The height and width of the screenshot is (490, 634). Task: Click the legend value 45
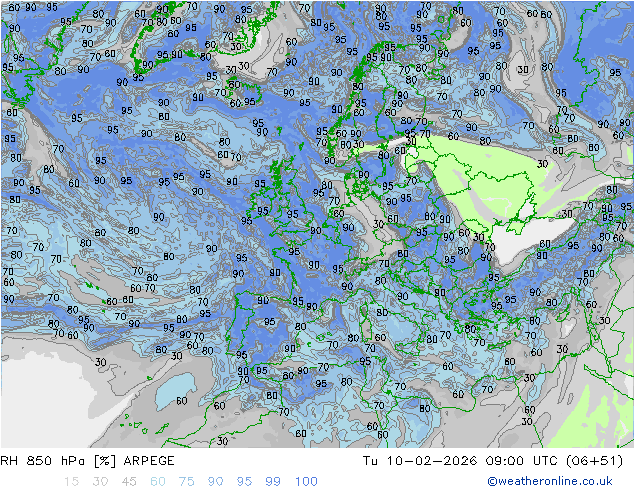coord(129,481)
